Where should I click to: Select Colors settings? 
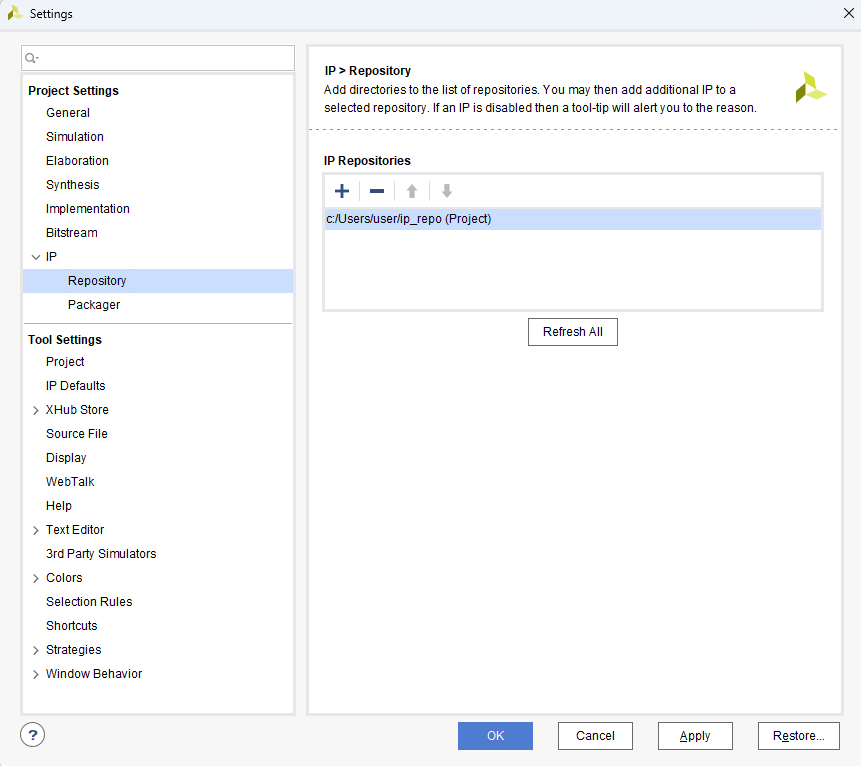(x=64, y=578)
